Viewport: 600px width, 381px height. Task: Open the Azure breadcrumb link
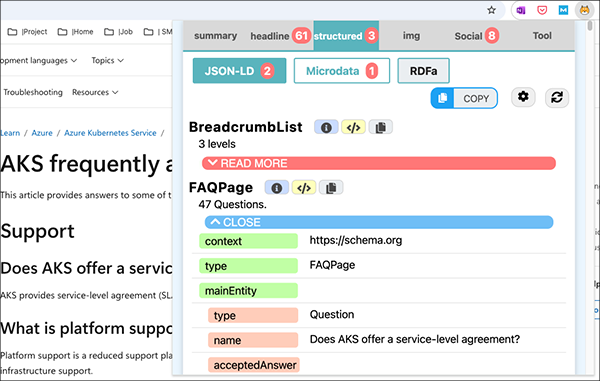42,133
